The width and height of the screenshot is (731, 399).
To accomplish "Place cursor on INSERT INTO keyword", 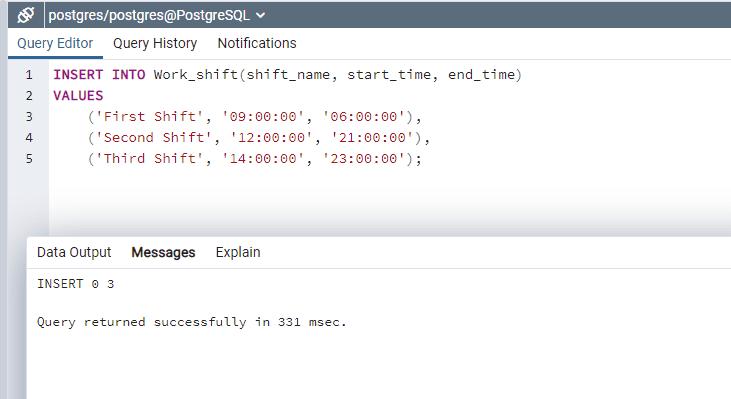I will pyautogui.click(x=99, y=75).
